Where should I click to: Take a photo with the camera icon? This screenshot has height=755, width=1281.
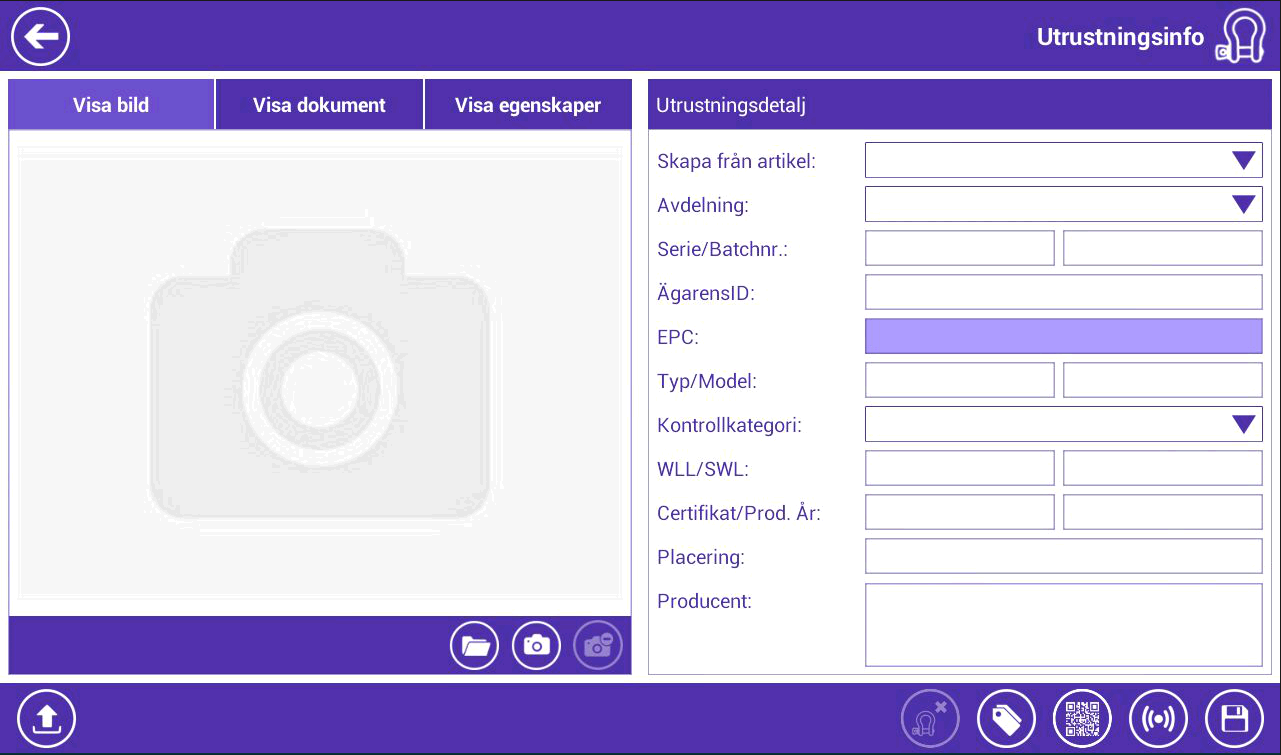click(x=537, y=646)
